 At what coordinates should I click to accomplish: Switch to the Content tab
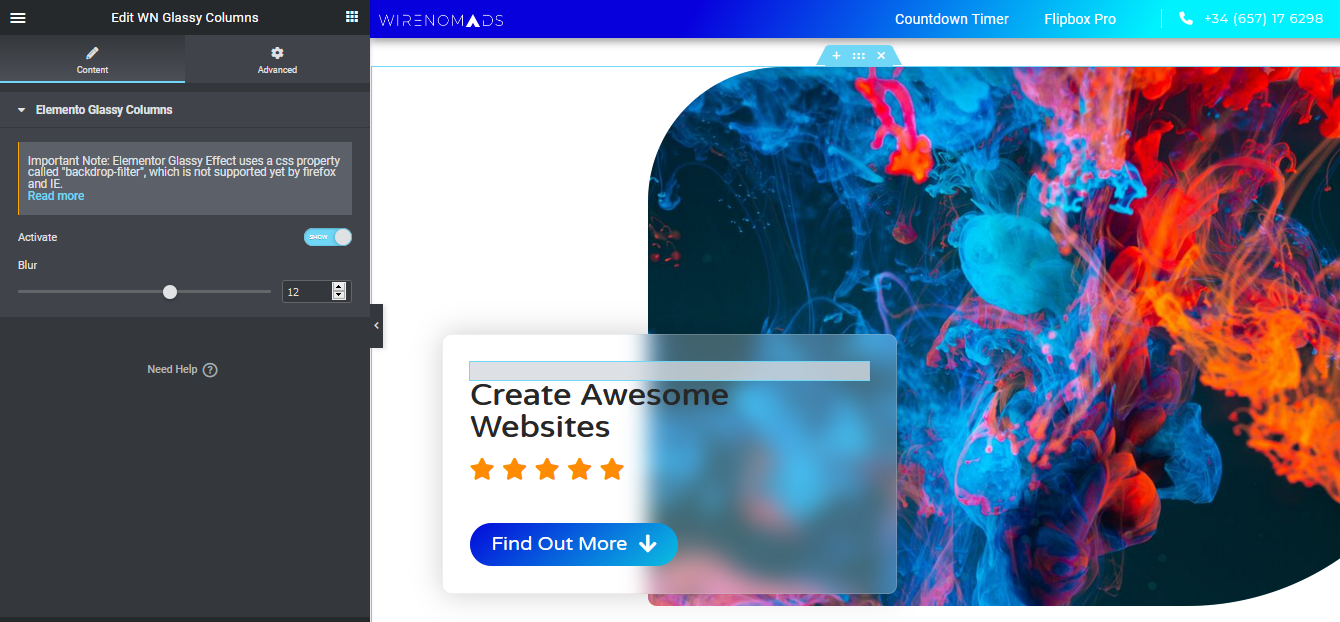pyautogui.click(x=92, y=59)
